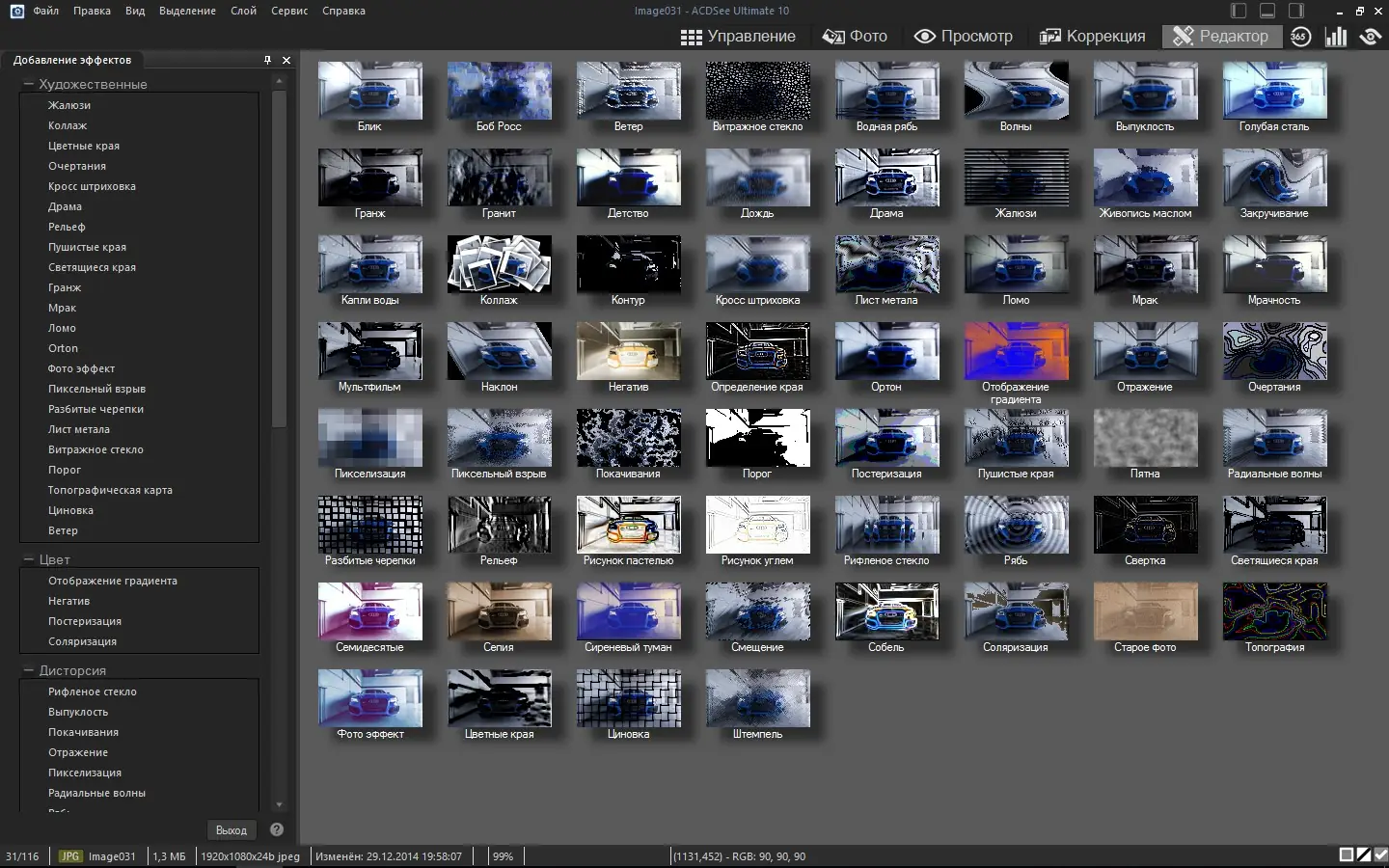Click the help question mark icon
Screen dimensions: 1389x868
(277, 829)
